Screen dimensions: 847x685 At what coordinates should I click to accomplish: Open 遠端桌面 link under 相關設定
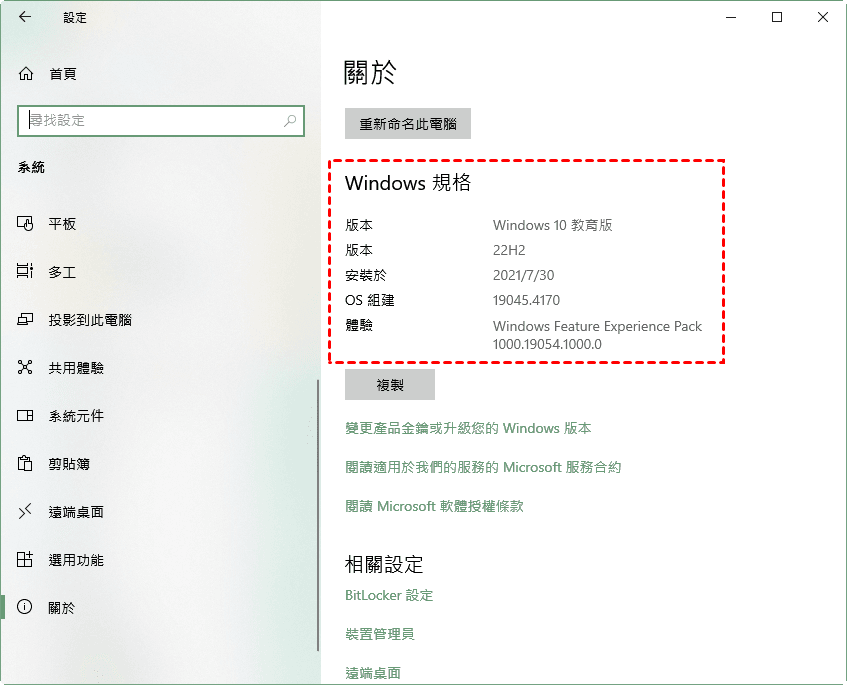click(373, 673)
